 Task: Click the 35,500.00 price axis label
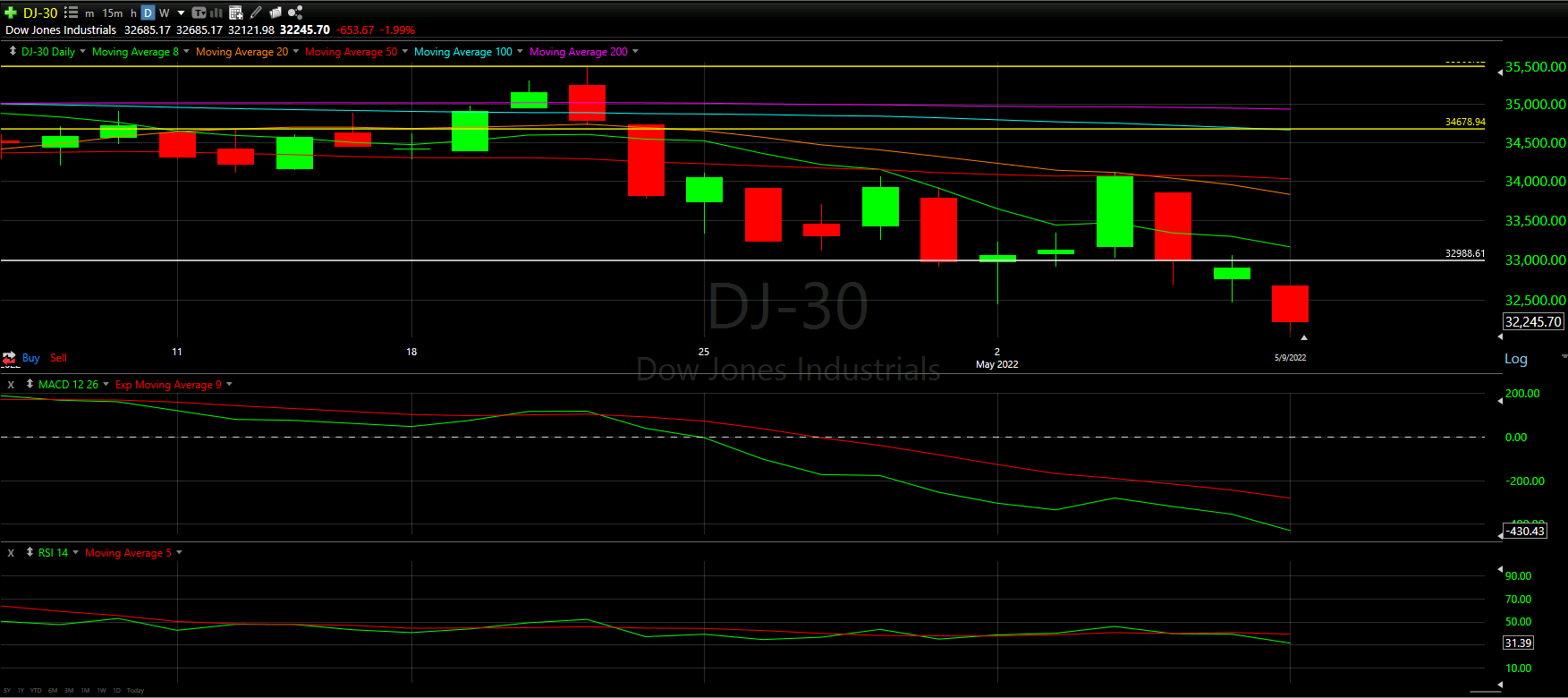[1535, 67]
